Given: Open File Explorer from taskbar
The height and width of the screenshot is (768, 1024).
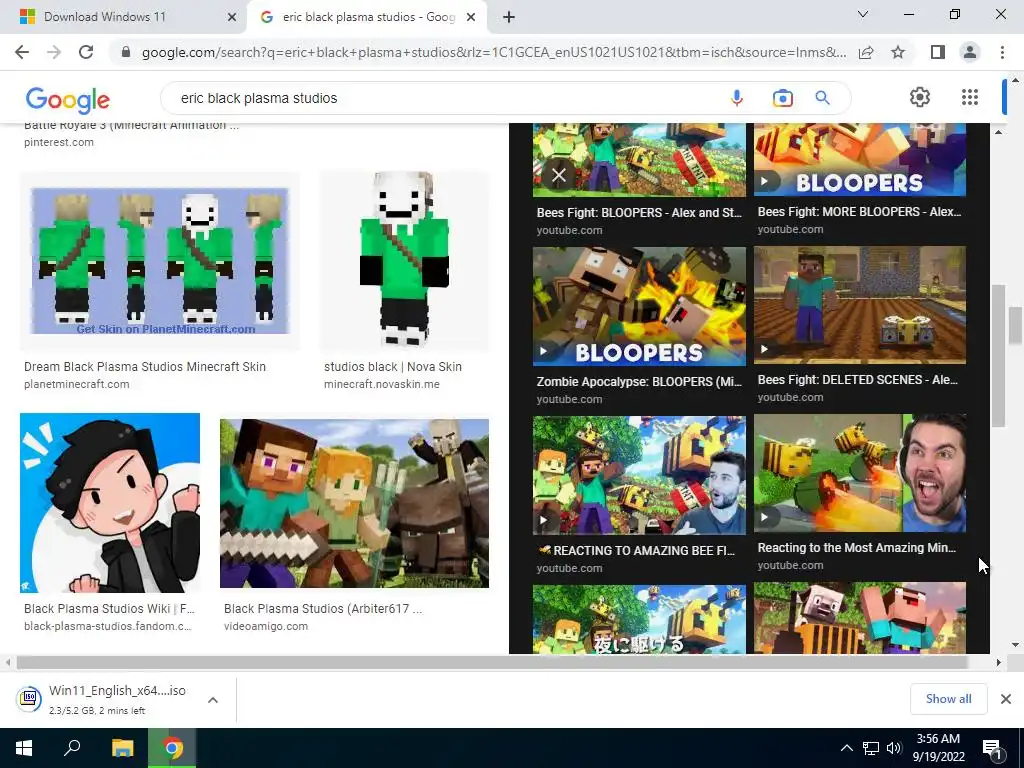Looking at the screenshot, I should pos(122,748).
